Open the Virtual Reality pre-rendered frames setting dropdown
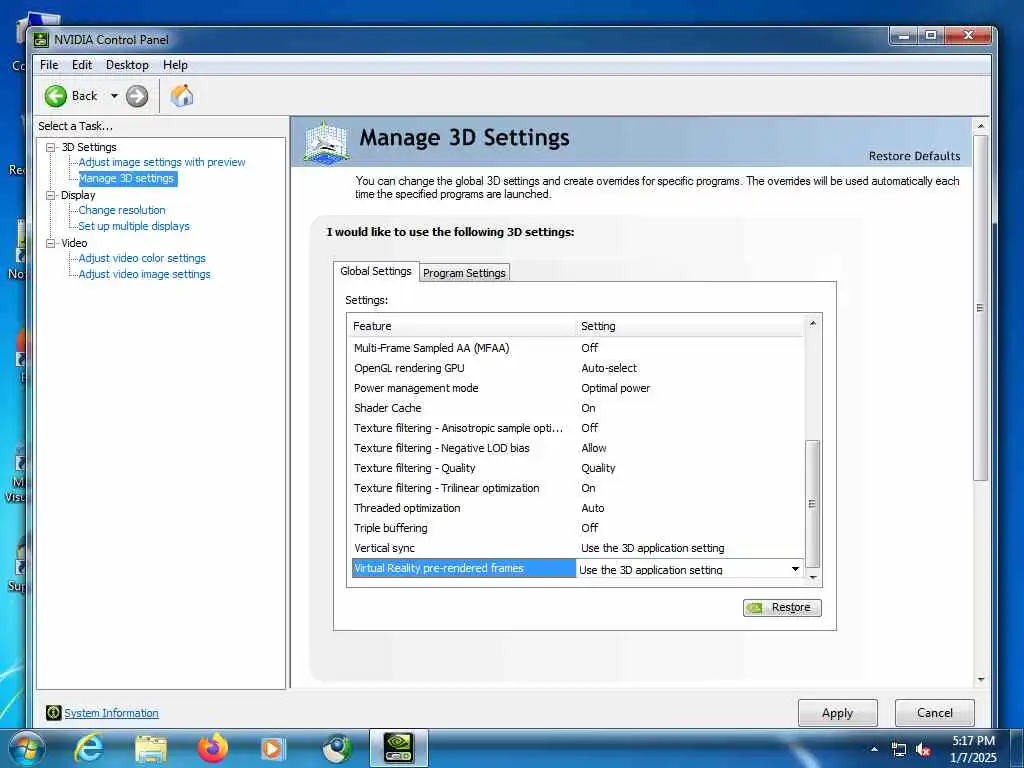 pos(795,569)
